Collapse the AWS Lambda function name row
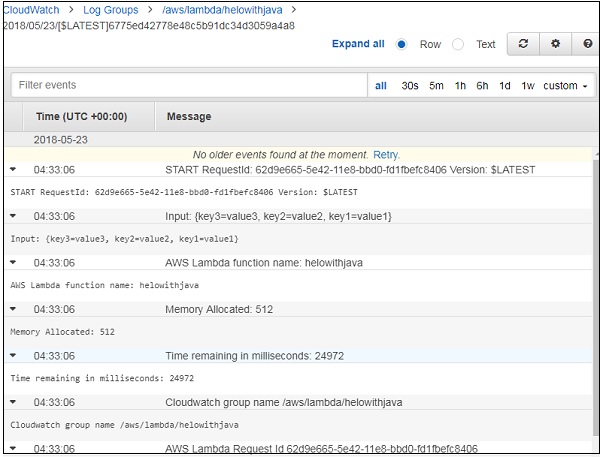600x457 pixels. point(13,263)
